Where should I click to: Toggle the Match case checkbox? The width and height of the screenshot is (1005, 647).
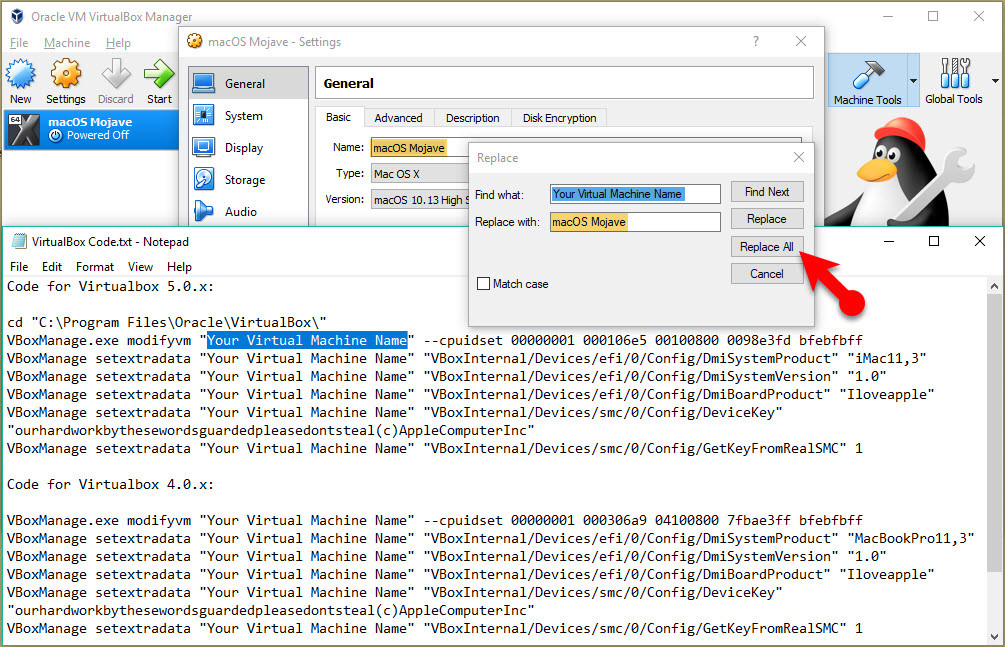484,283
